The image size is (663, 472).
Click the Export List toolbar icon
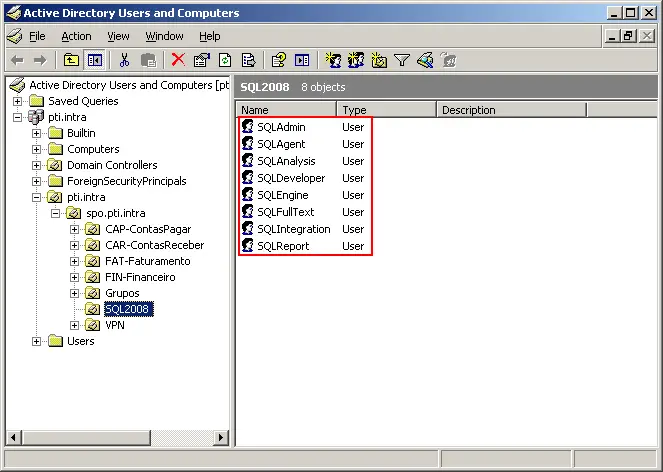[x=248, y=60]
